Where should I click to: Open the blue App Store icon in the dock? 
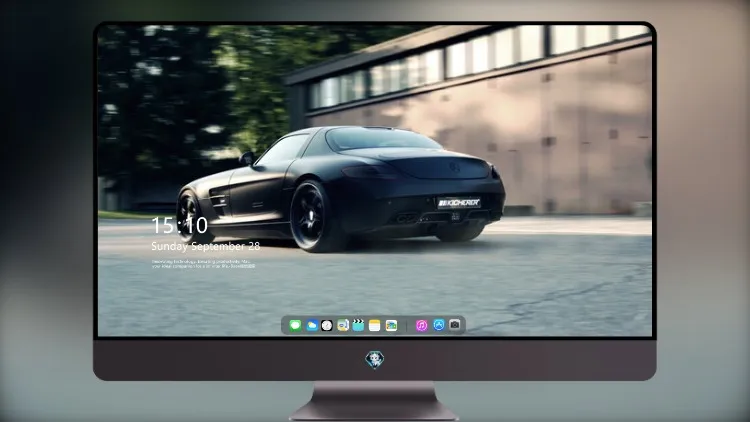(439, 325)
